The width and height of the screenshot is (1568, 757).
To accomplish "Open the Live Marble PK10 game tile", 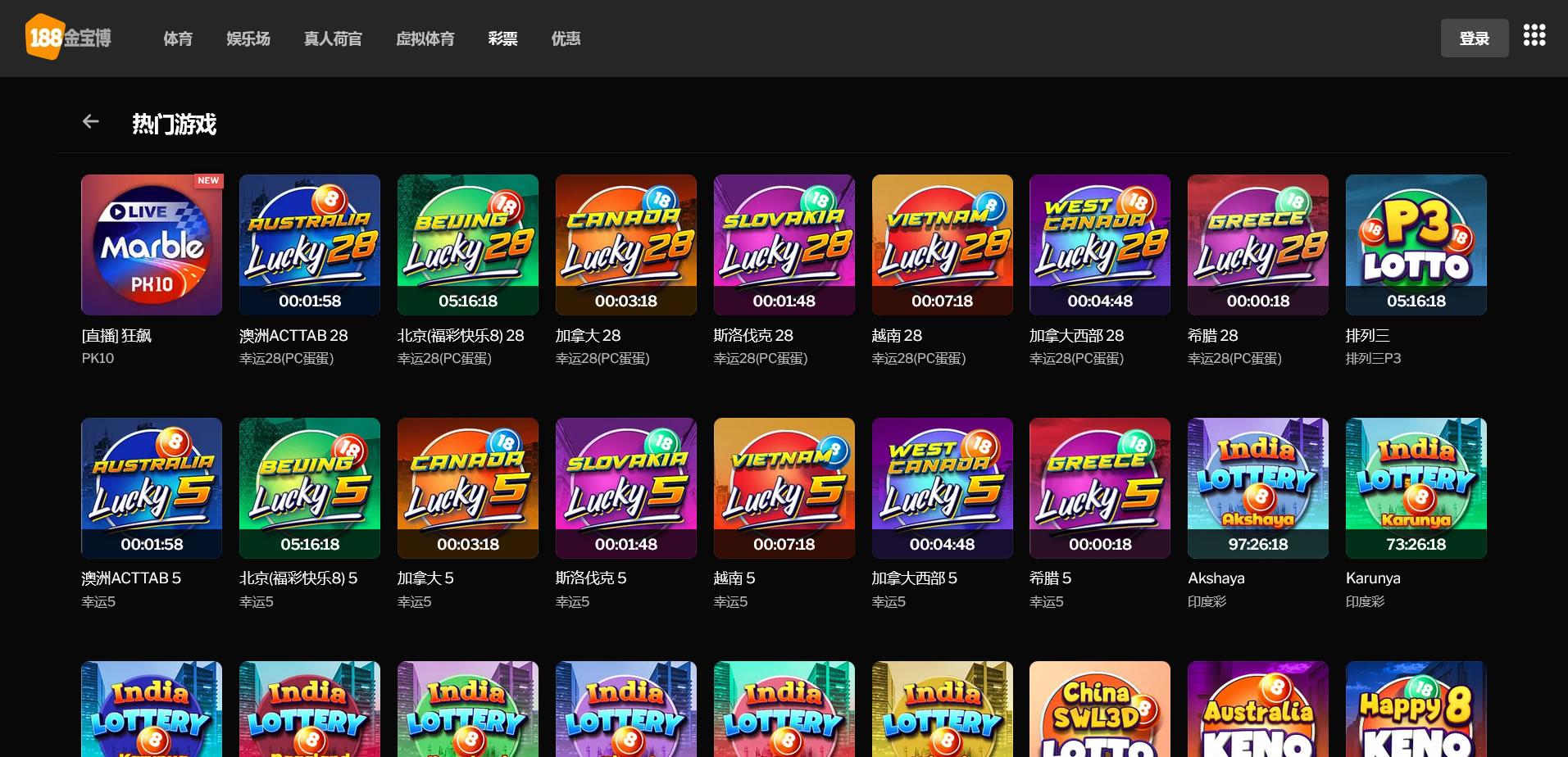I will [x=152, y=245].
